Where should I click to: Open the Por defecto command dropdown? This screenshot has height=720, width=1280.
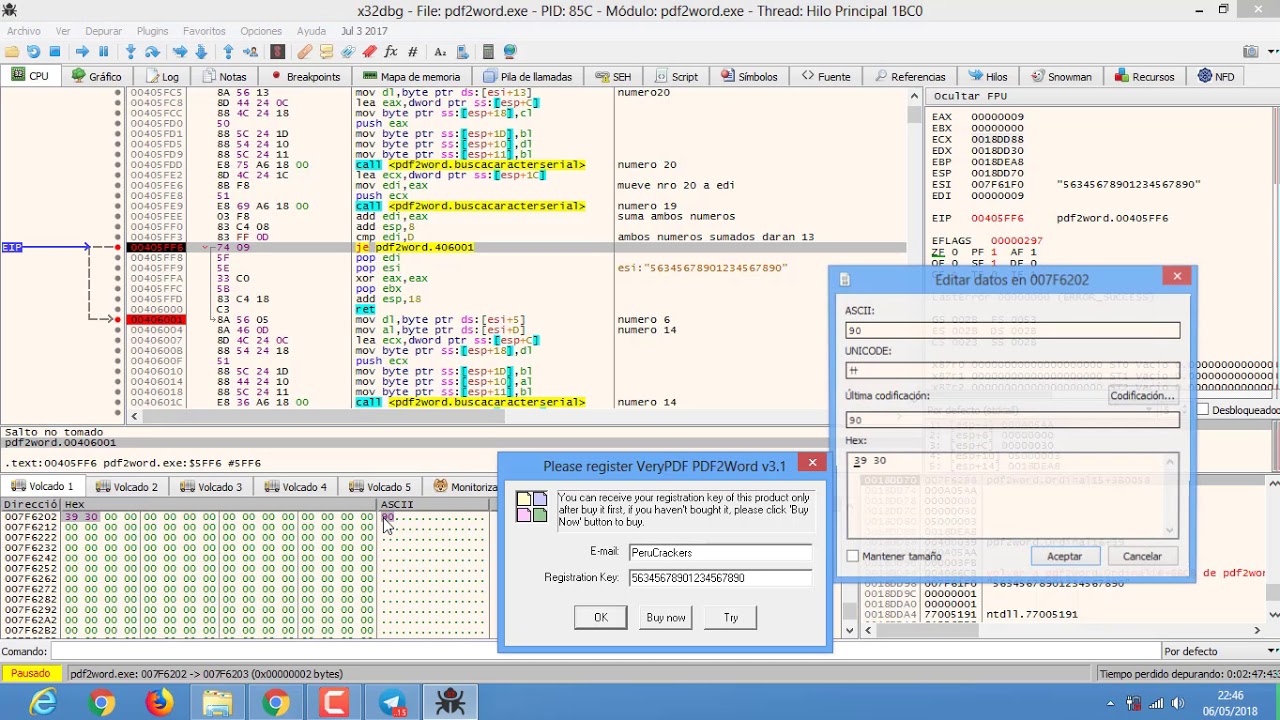click(1220, 651)
